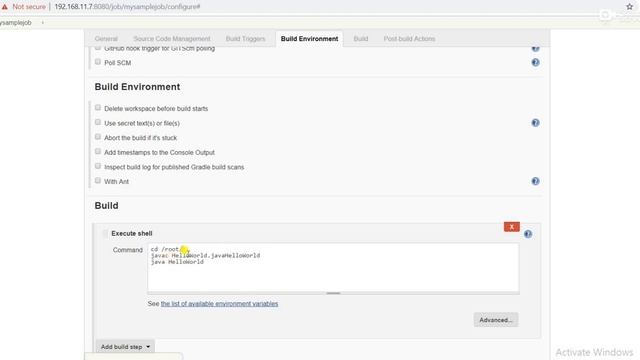Image resolution: width=640 pixels, height=360 pixels.
Task: Open help for With Ant option
Action: click(x=535, y=181)
